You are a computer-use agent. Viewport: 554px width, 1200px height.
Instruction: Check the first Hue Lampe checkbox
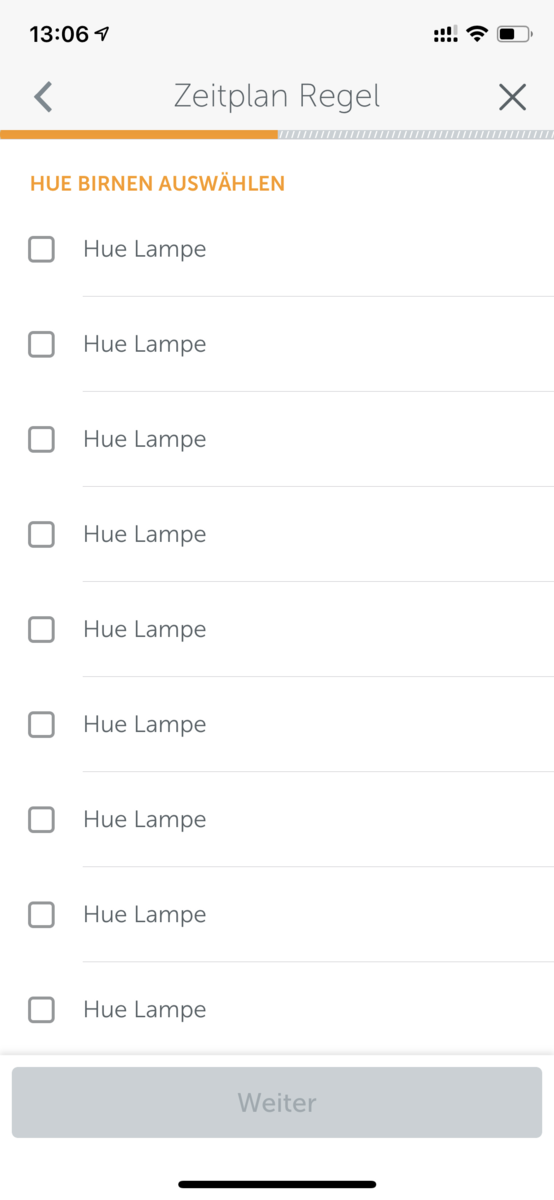pyautogui.click(x=41, y=249)
